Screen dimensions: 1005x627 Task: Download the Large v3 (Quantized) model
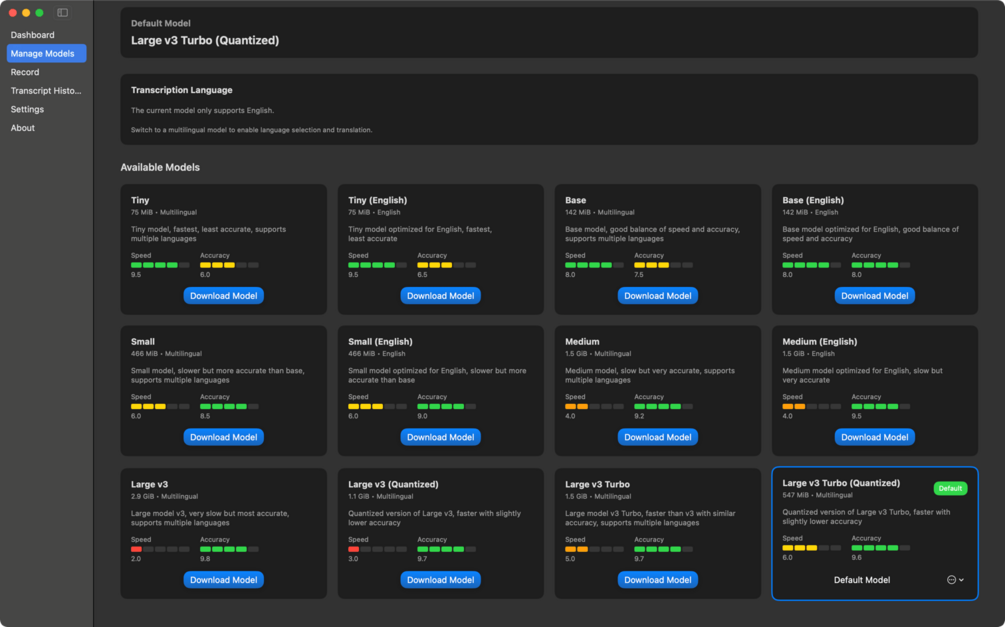click(440, 580)
